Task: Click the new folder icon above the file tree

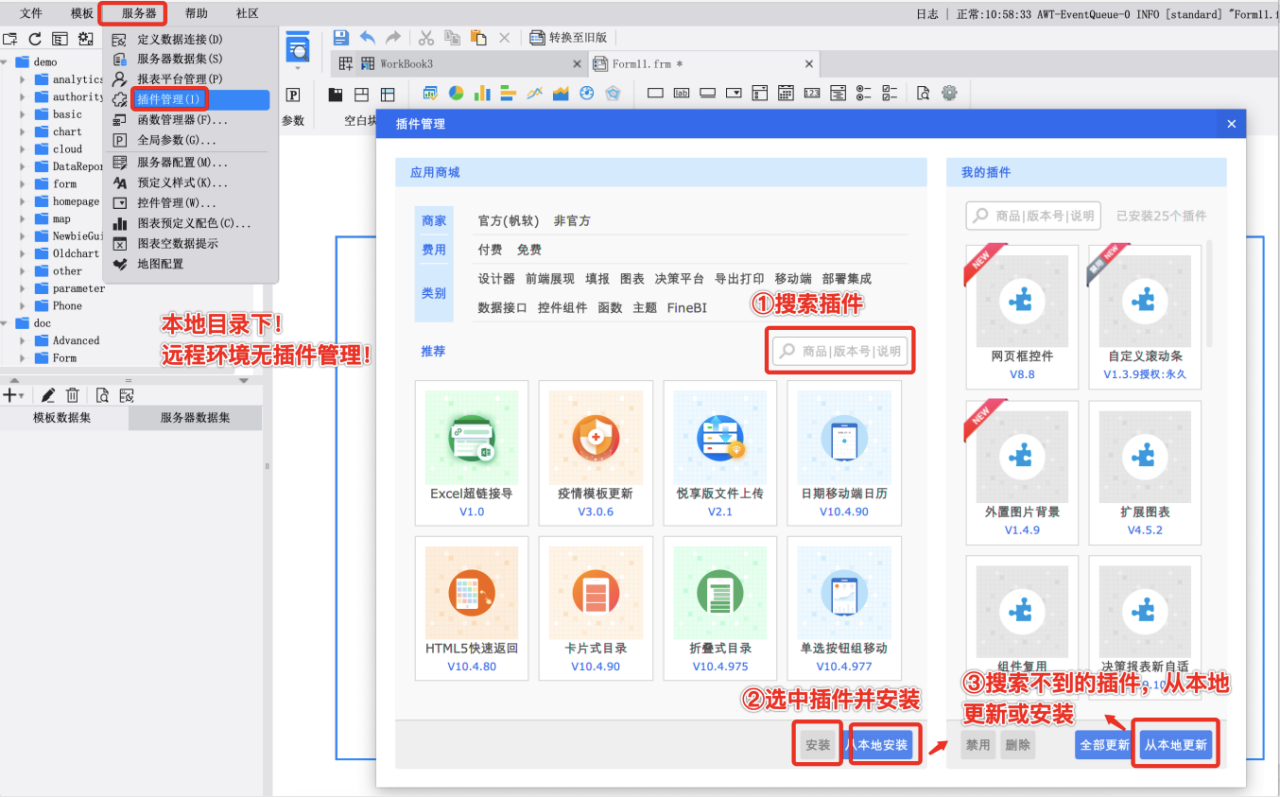Action: point(10,39)
